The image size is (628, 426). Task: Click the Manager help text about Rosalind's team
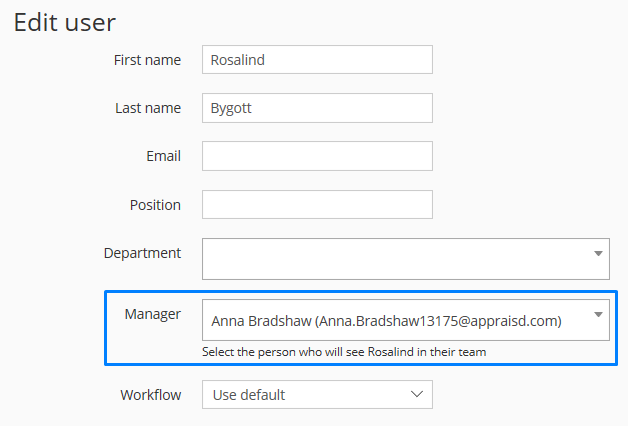coord(344,352)
